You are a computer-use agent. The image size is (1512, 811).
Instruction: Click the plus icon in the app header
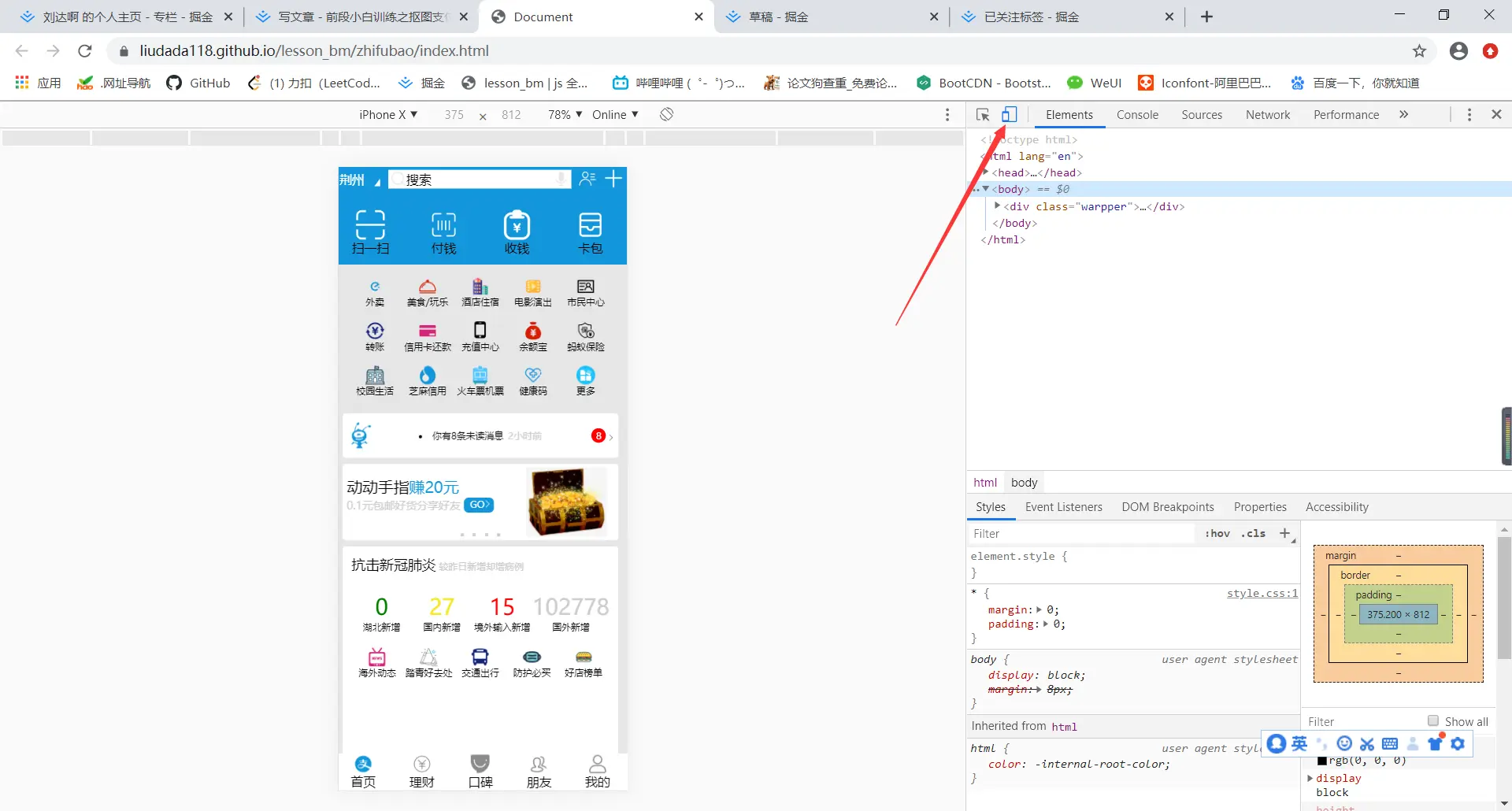tap(613, 179)
